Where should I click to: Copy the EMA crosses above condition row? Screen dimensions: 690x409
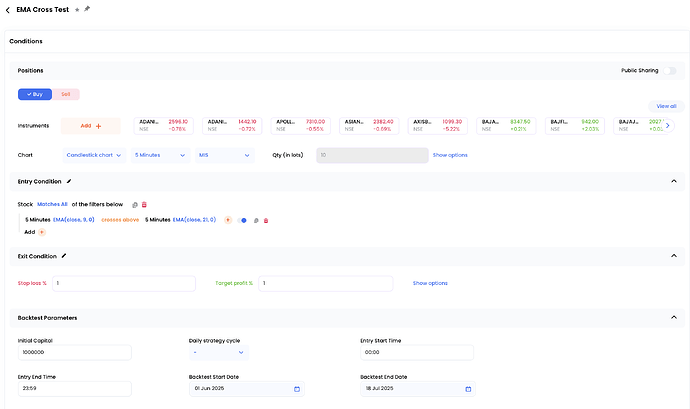256,219
